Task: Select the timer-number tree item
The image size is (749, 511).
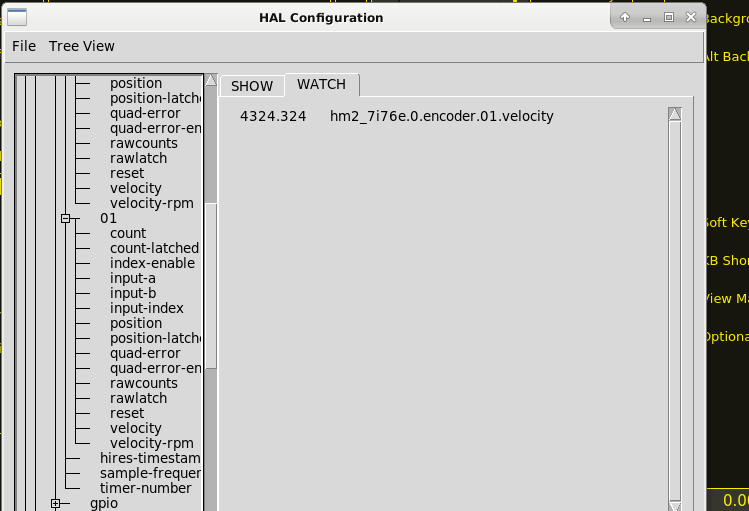Action: click(145, 488)
